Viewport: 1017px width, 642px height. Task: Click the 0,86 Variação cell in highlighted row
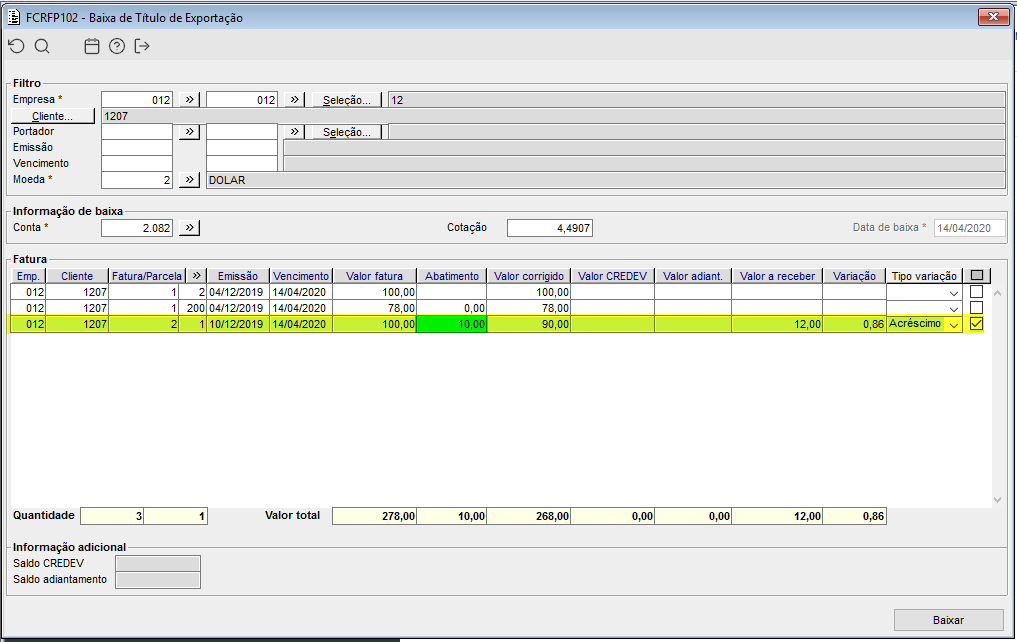coord(854,324)
